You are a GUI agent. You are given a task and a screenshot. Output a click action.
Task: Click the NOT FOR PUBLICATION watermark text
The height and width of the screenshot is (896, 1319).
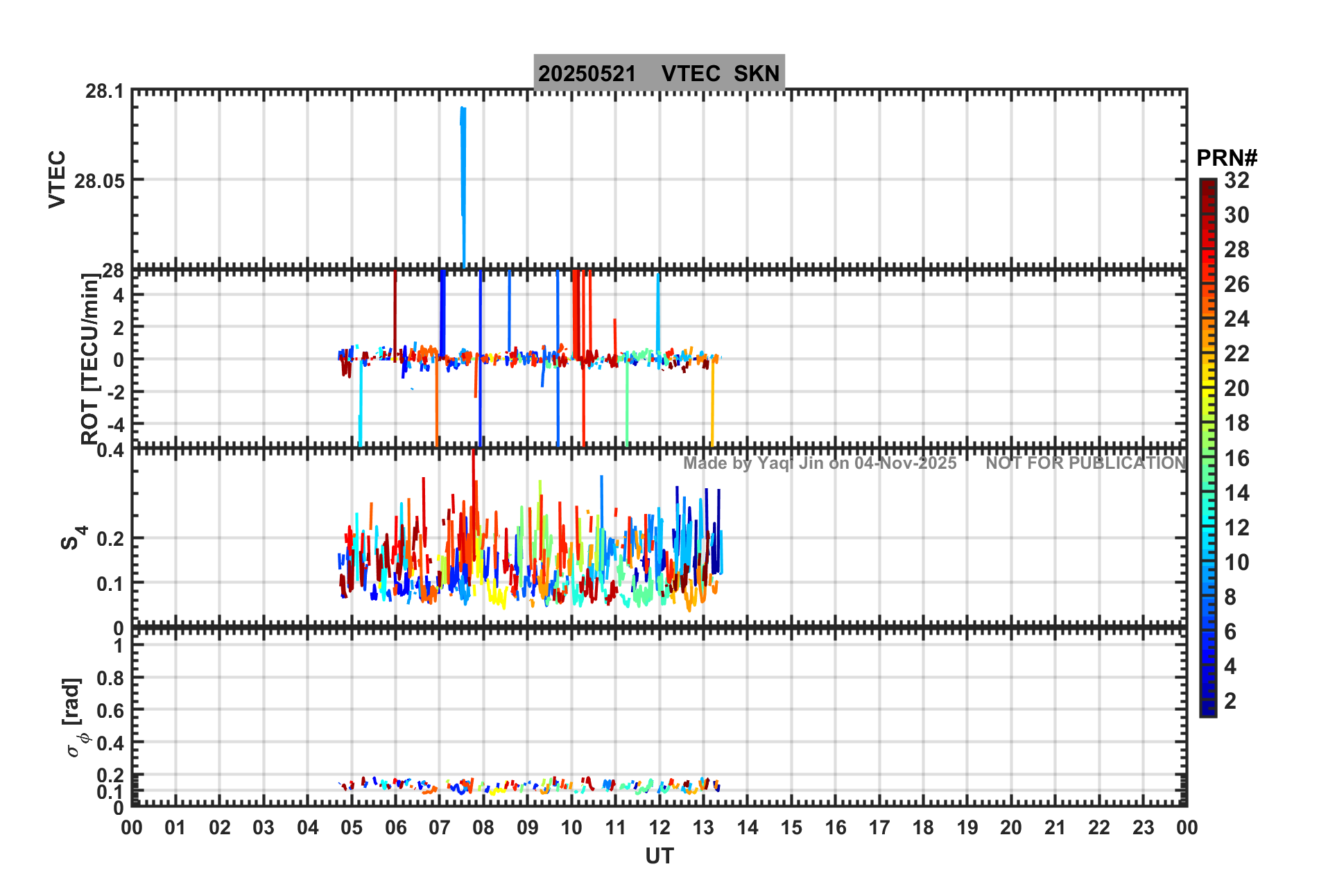click(x=1086, y=463)
